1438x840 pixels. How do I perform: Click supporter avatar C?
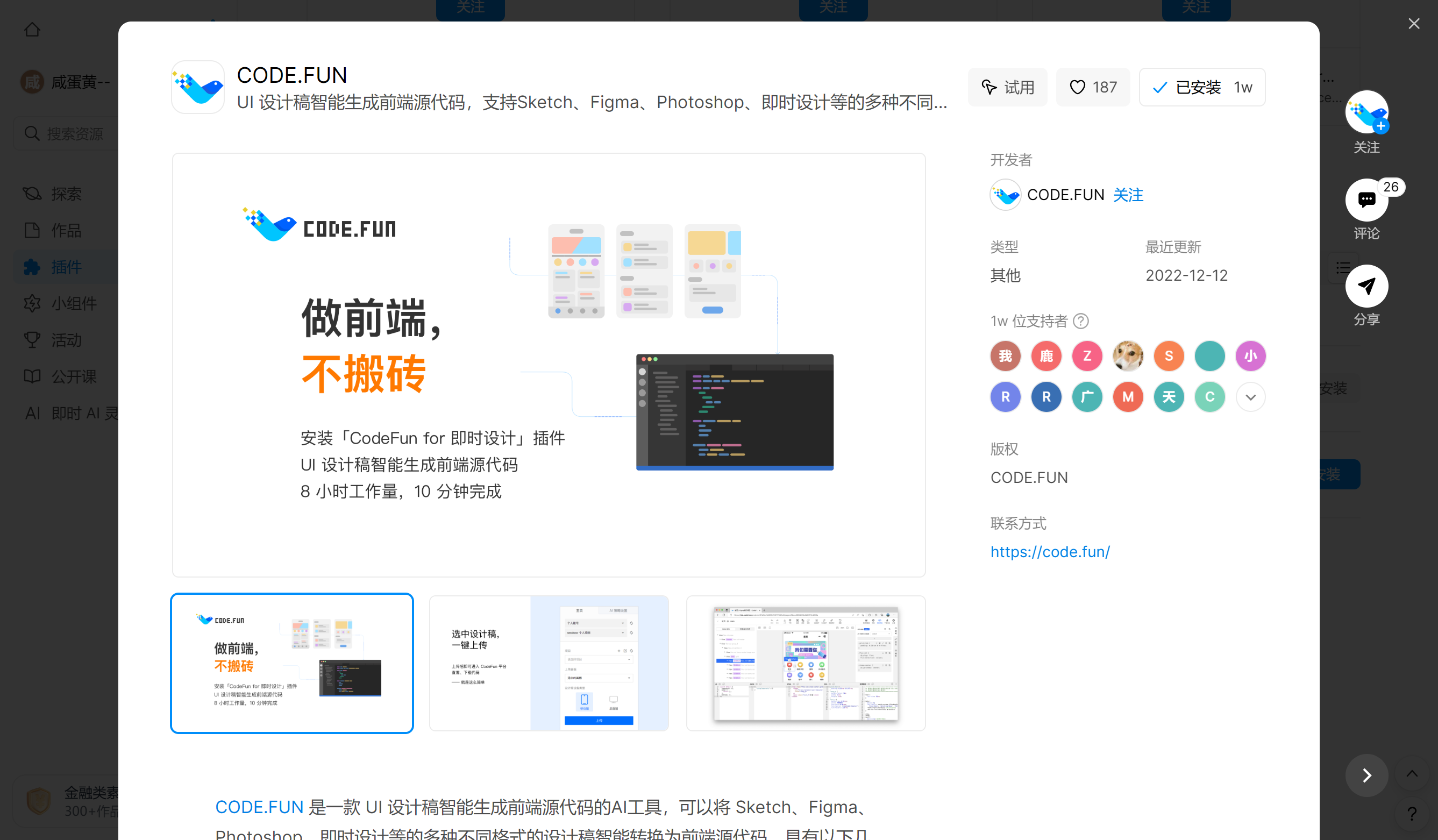point(1210,396)
